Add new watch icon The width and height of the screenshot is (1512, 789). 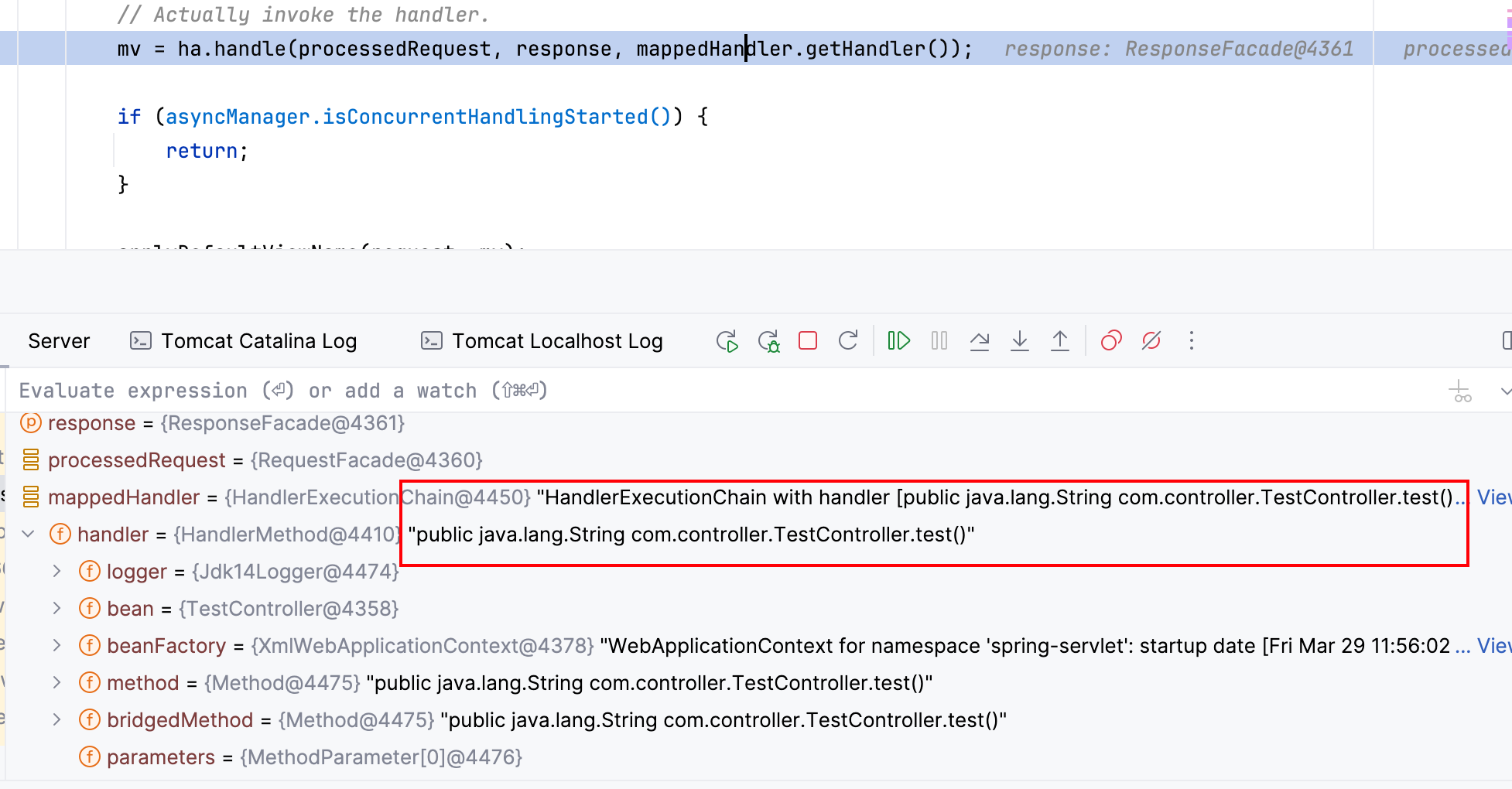click(x=1460, y=391)
